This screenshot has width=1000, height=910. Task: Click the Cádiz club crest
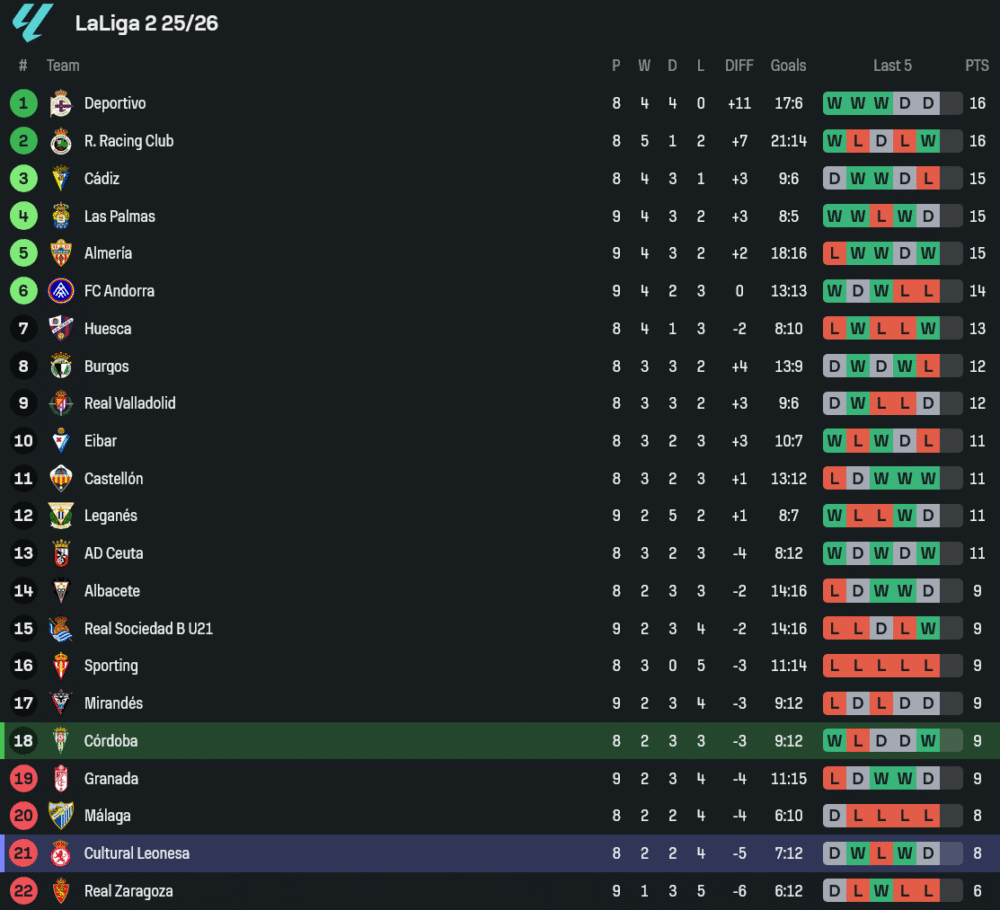point(61,179)
